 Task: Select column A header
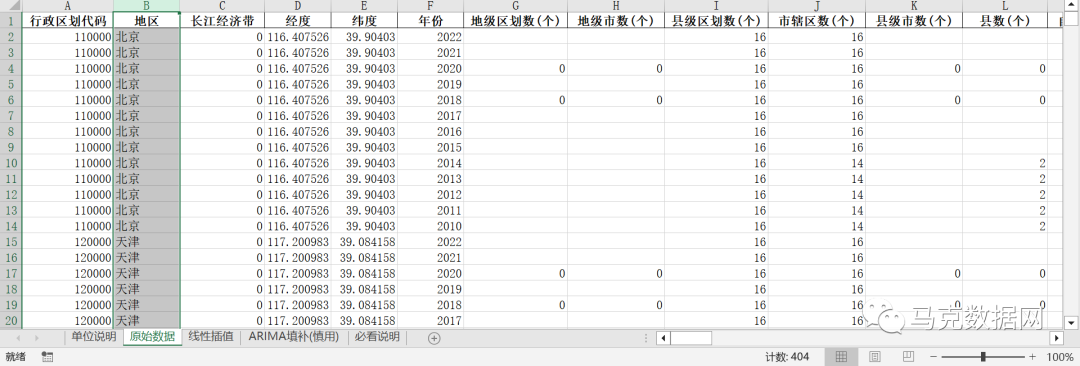click(68, 6)
